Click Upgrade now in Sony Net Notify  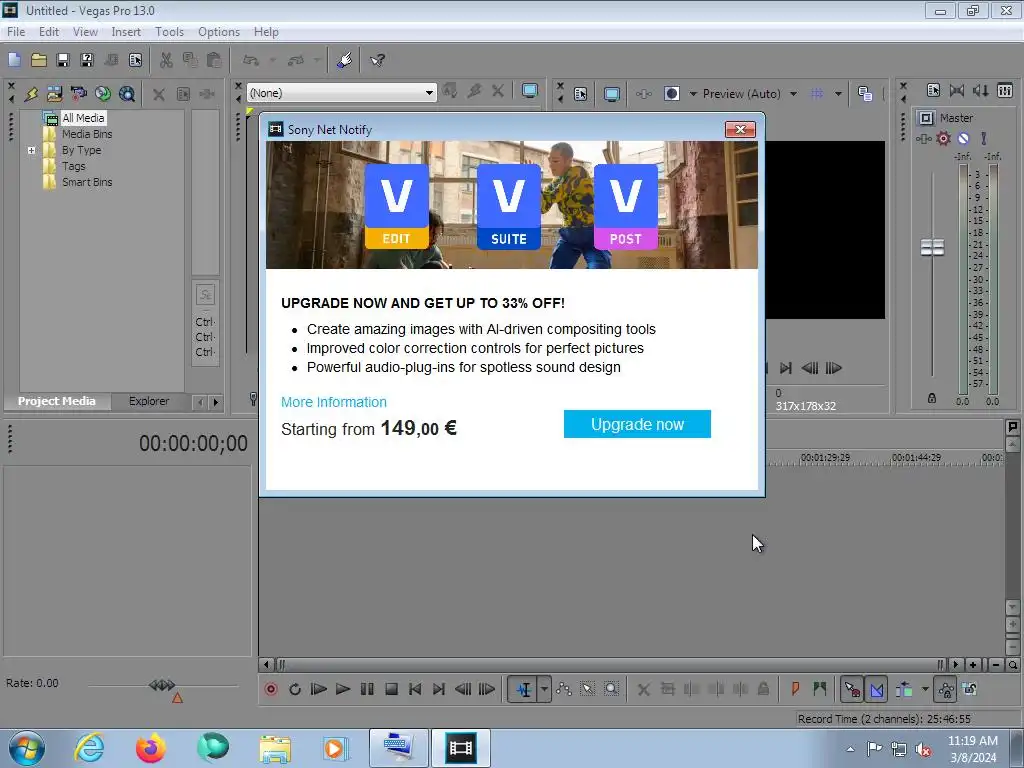tap(637, 424)
